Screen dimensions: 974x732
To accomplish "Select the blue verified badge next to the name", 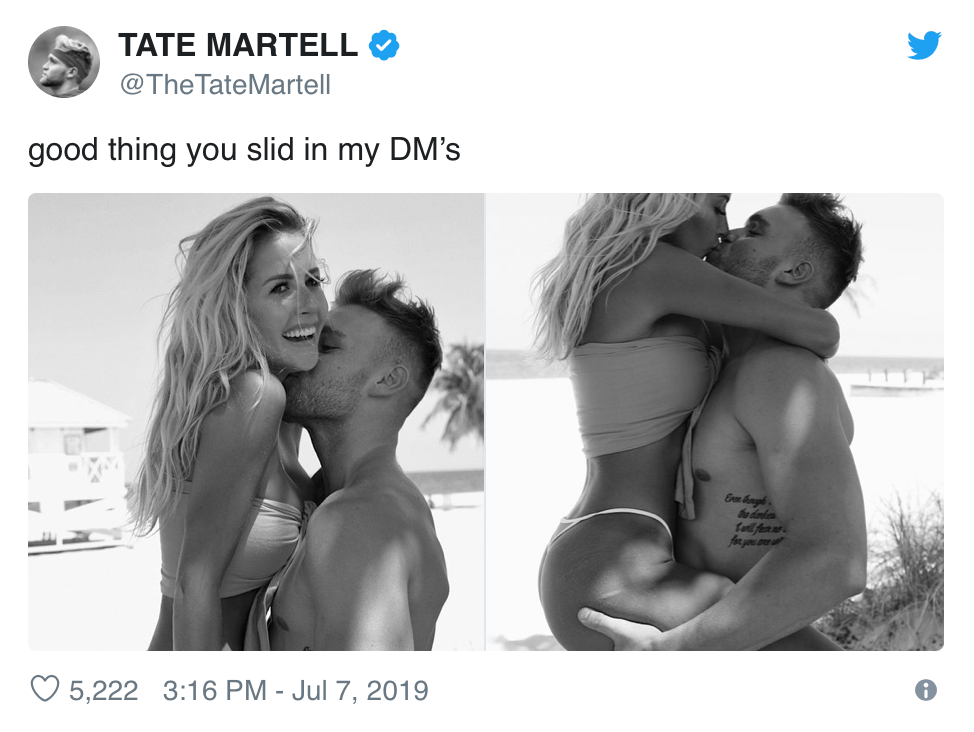I will [x=382, y=44].
